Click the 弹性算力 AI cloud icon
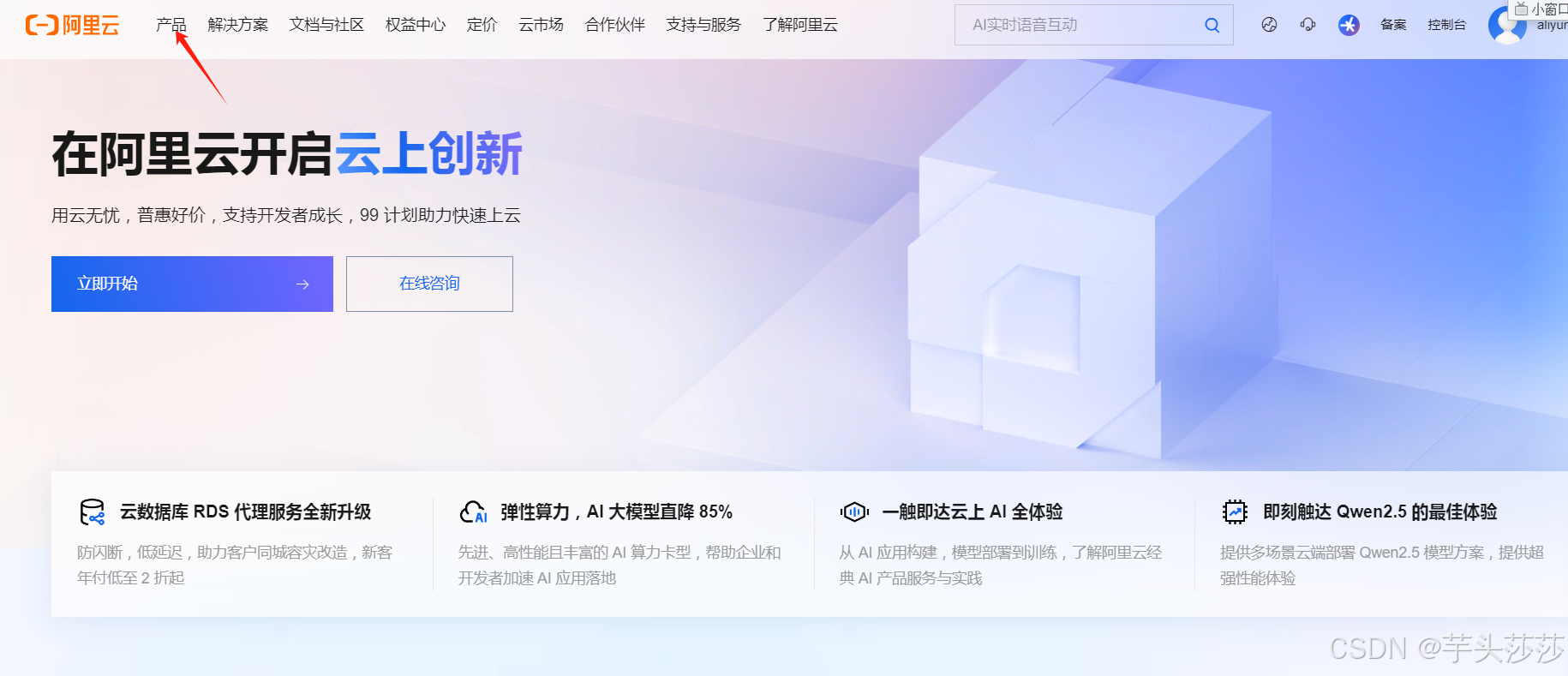The width and height of the screenshot is (1568, 676). click(473, 512)
